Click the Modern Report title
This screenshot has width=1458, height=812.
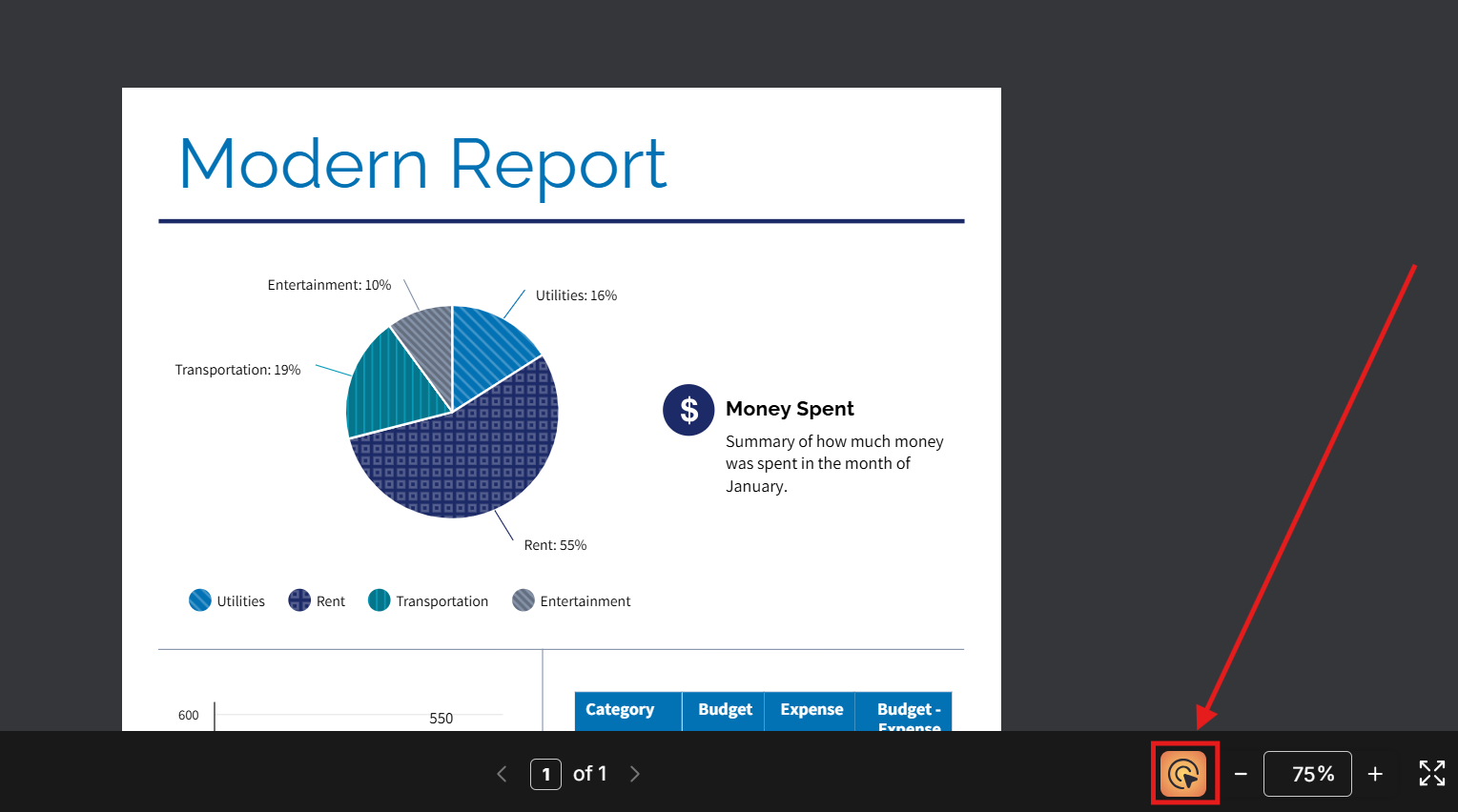click(x=422, y=164)
